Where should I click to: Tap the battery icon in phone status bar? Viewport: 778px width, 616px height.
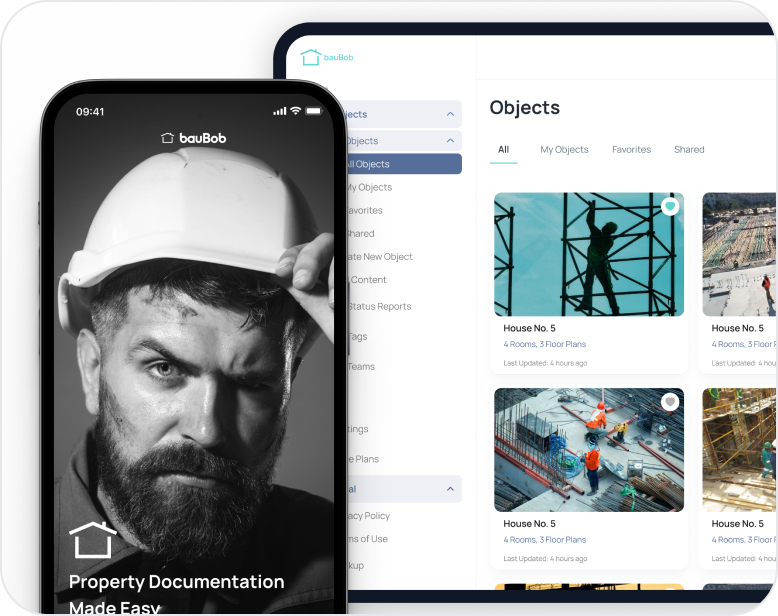[x=314, y=111]
